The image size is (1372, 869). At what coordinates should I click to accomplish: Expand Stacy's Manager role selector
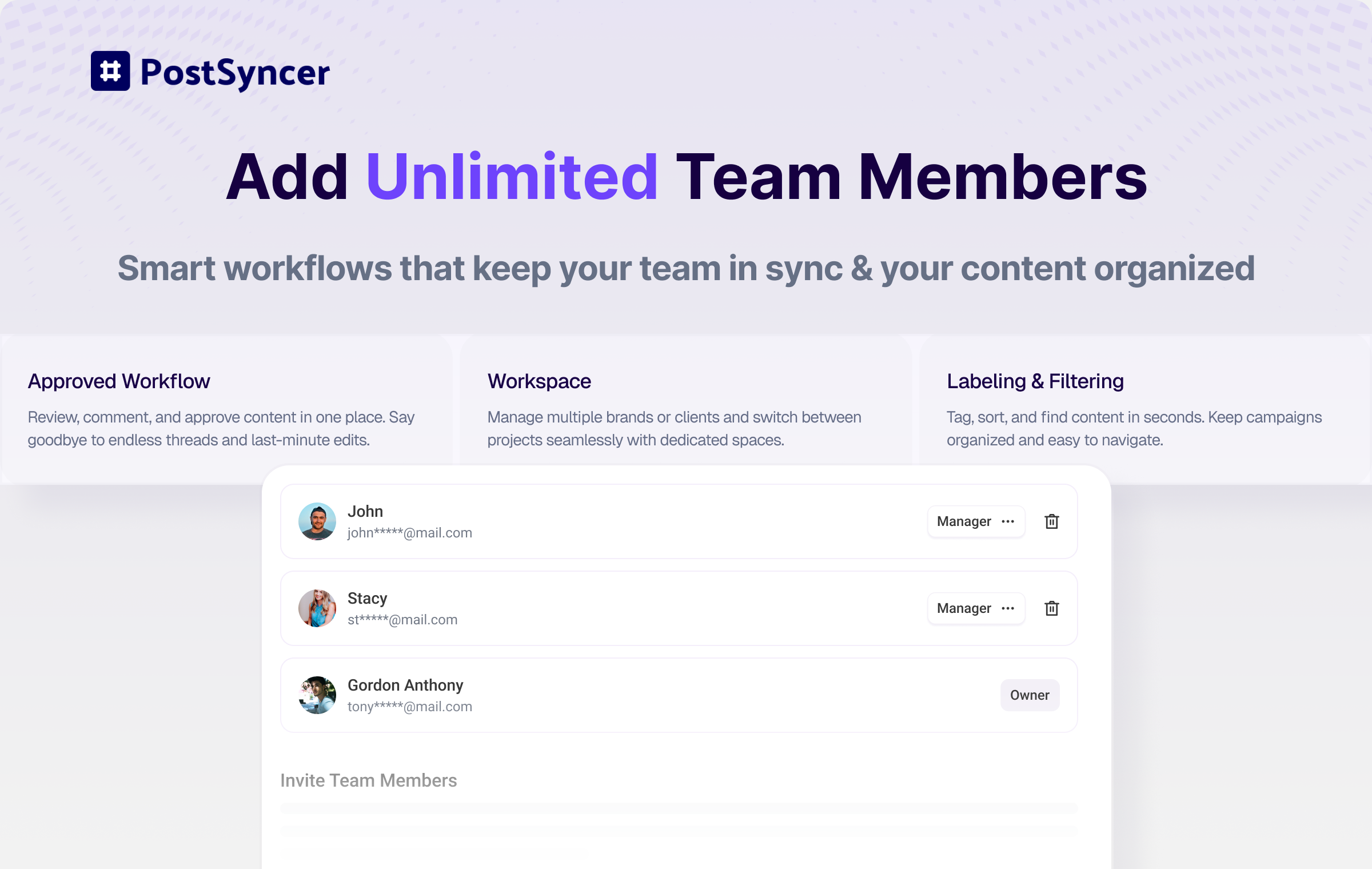[x=964, y=608]
